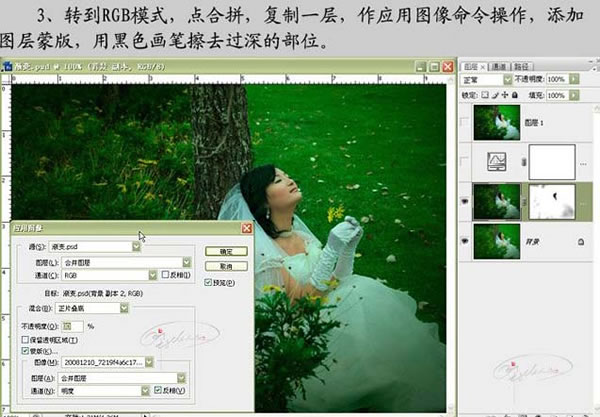
Task: Select the Background layer thumbnail
Action: coord(497,241)
